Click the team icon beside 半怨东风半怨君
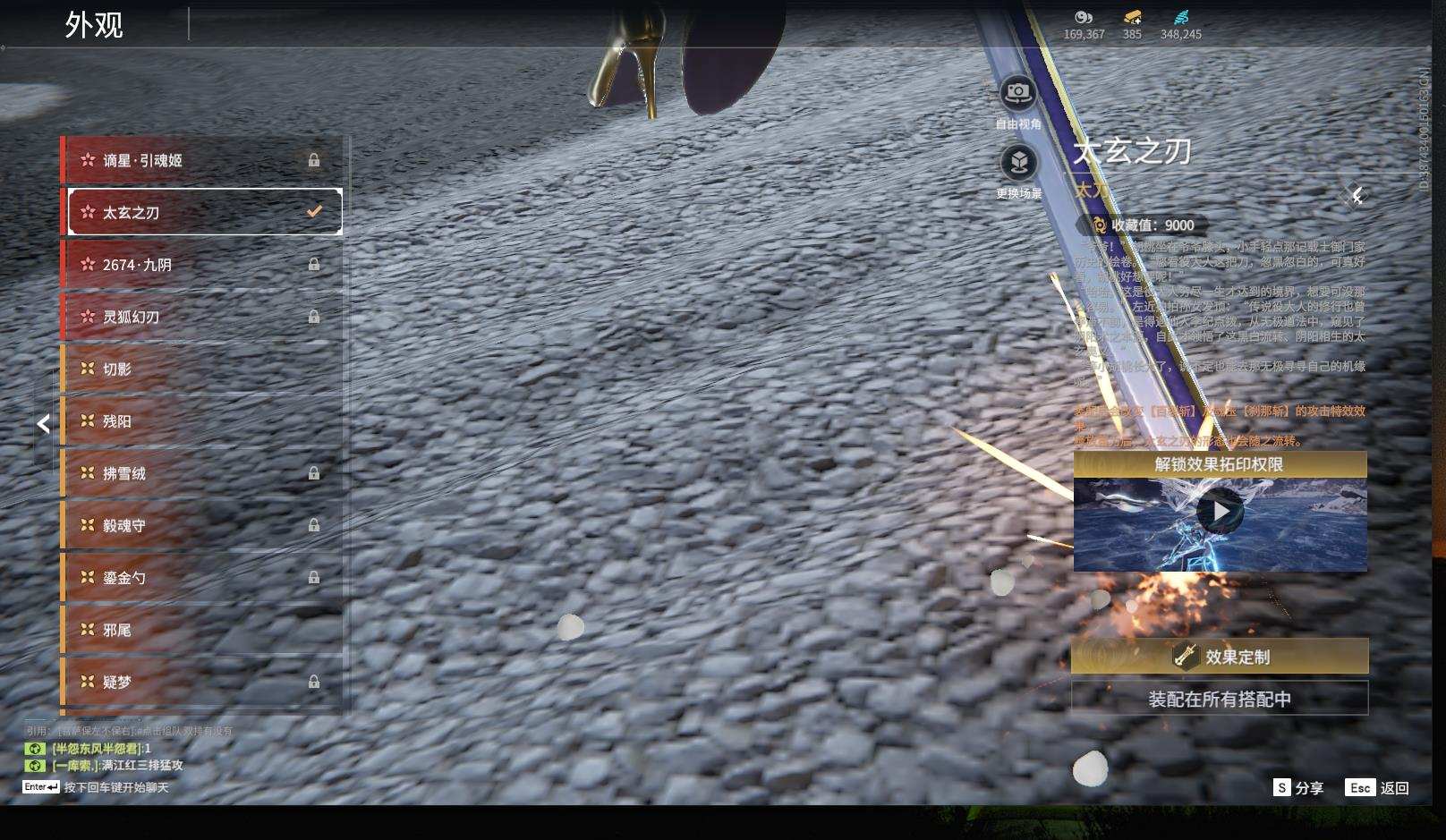The height and width of the screenshot is (840, 1446). [x=35, y=749]
